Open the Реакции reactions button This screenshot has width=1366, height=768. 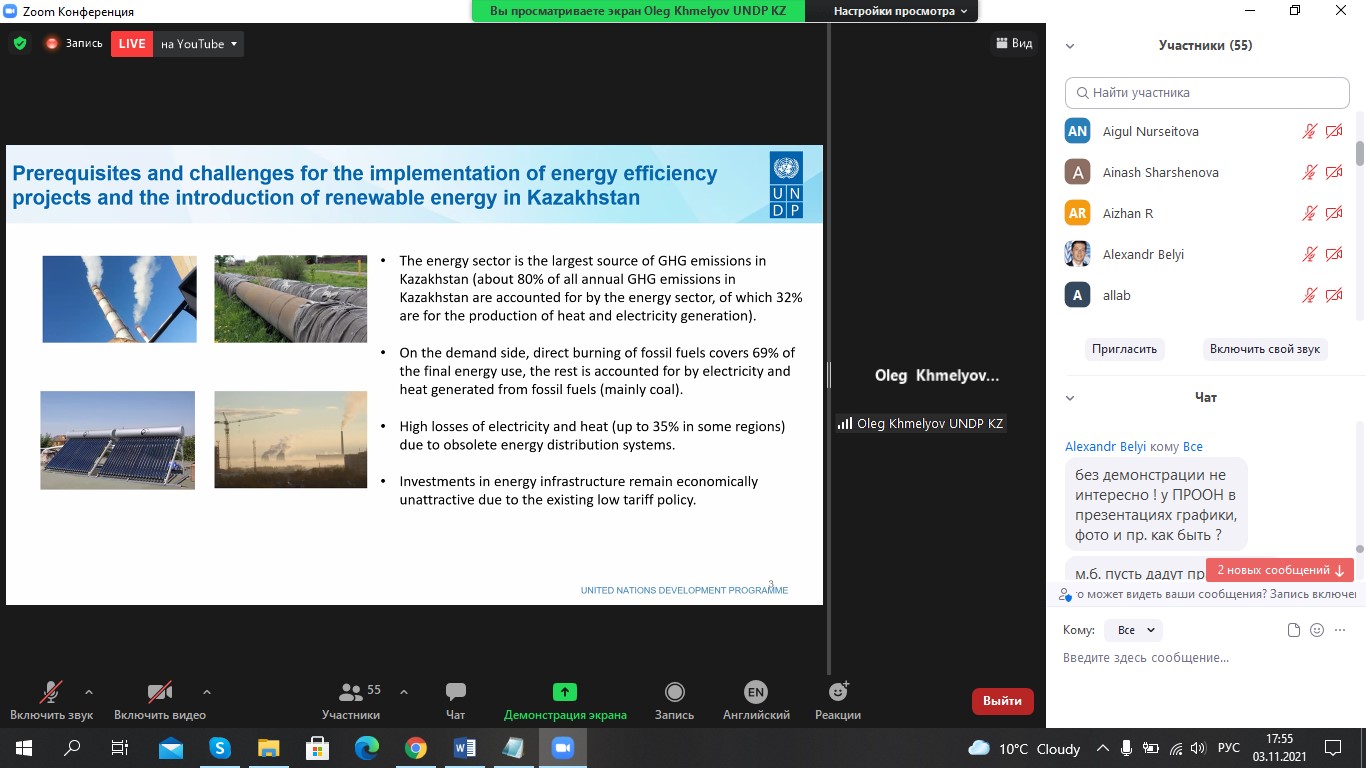838,700
